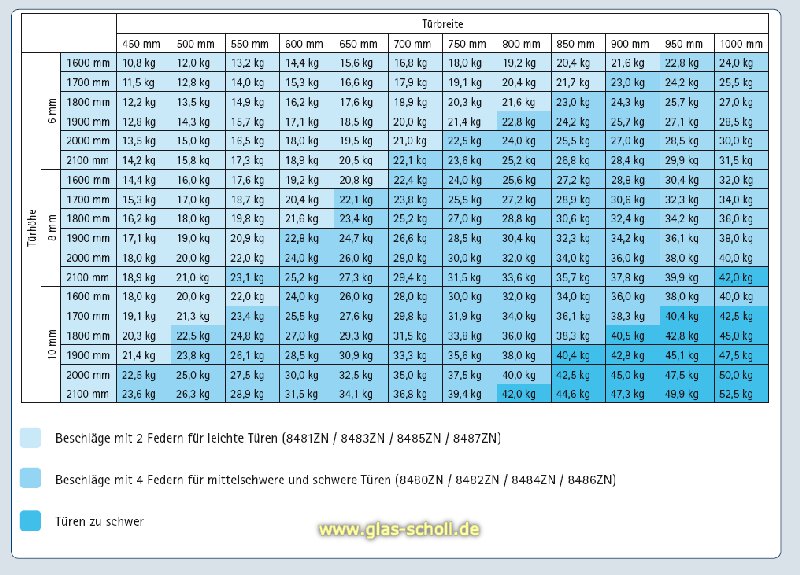
Task: Click the 10,8 kg cell
Action: [x=140, y=62]
